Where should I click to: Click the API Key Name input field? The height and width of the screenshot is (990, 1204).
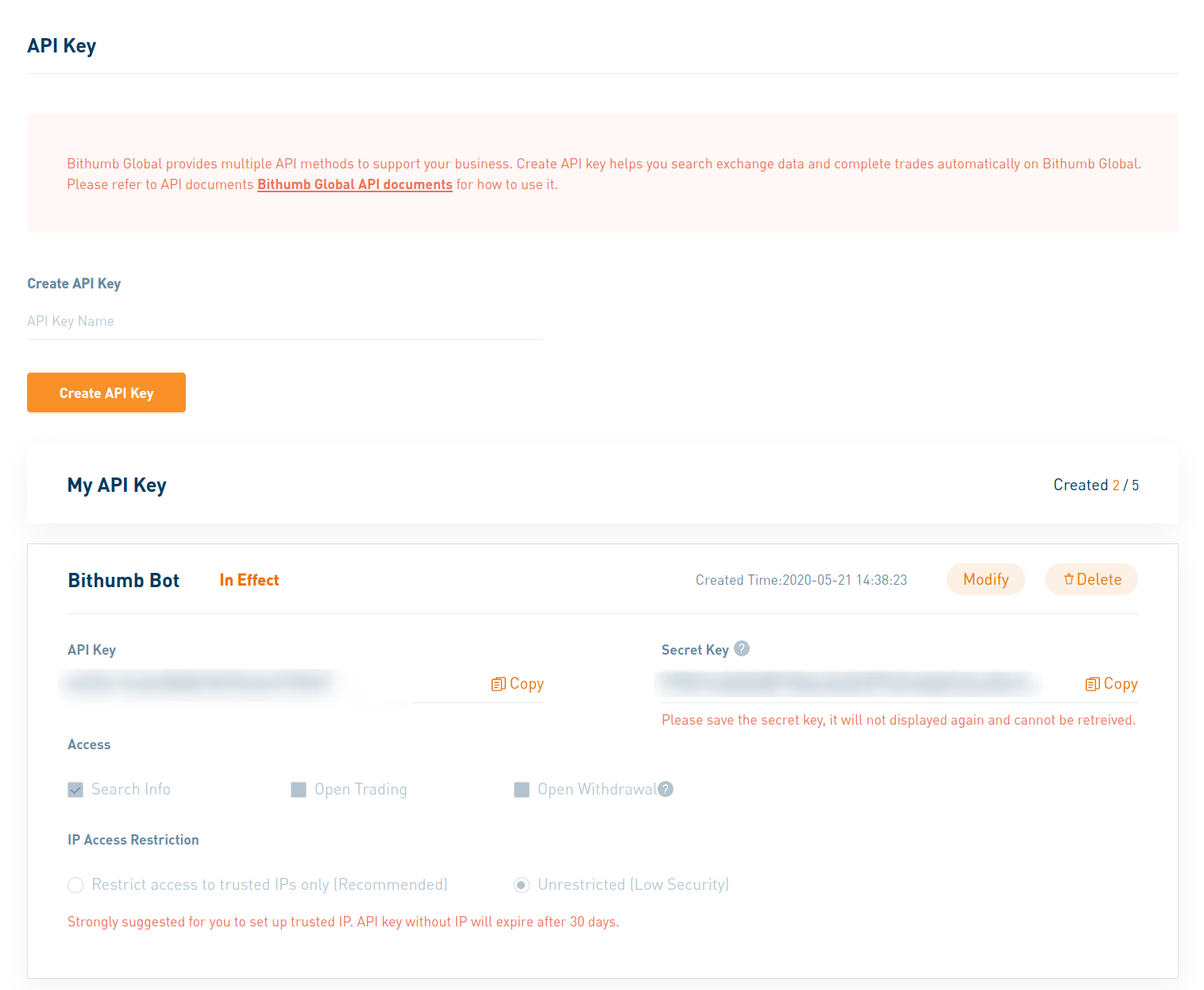pos(284,321)
